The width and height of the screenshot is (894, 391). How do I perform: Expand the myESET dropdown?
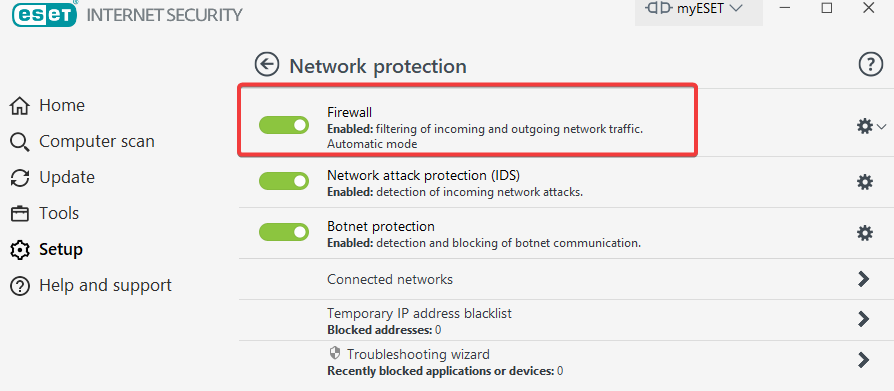point(698,9)
